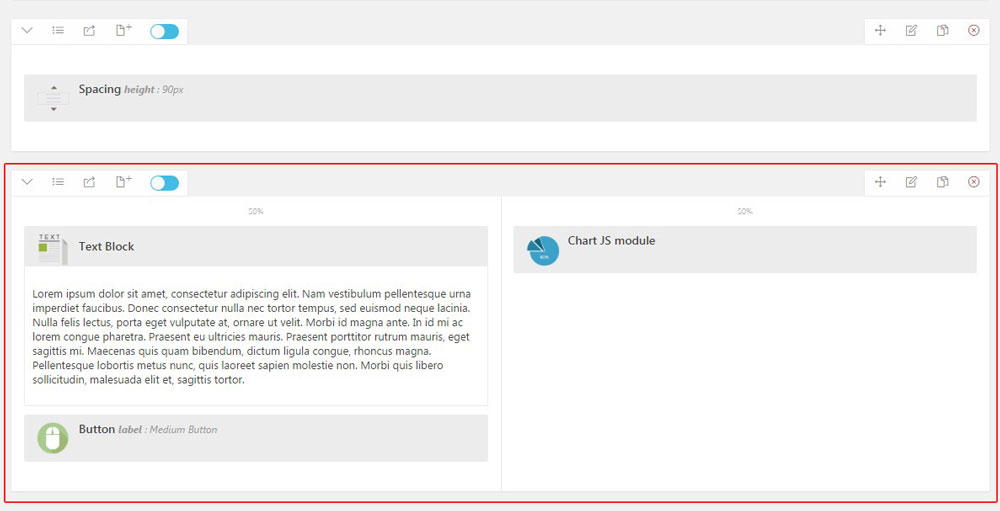The image size is (1000, 511).
Task: Click the export icon in the two-column row
Action: (89, 182)
